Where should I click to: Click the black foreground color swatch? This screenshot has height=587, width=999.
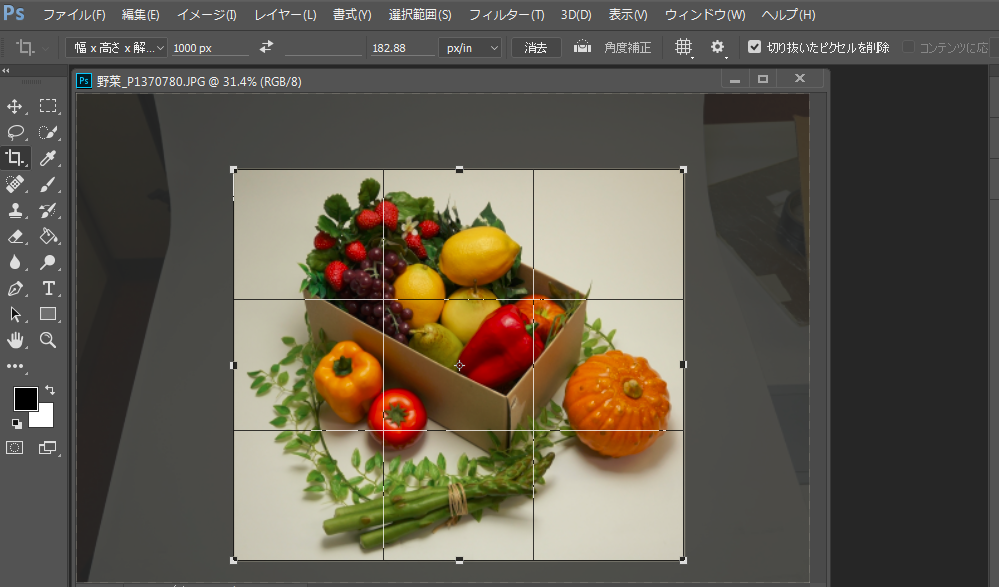[x=25, y=398]
